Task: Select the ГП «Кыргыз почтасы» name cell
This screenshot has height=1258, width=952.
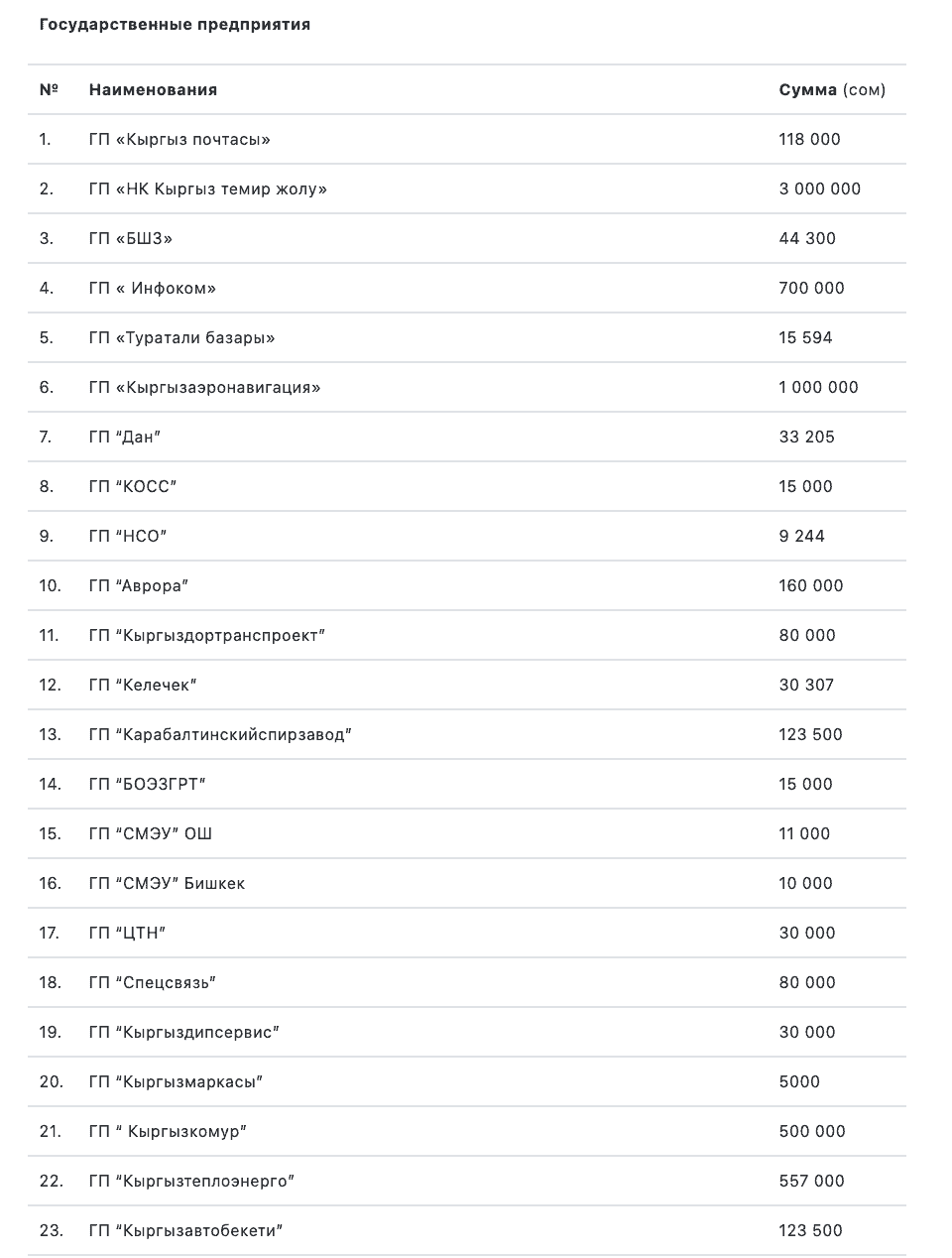Action: point(179,140)
